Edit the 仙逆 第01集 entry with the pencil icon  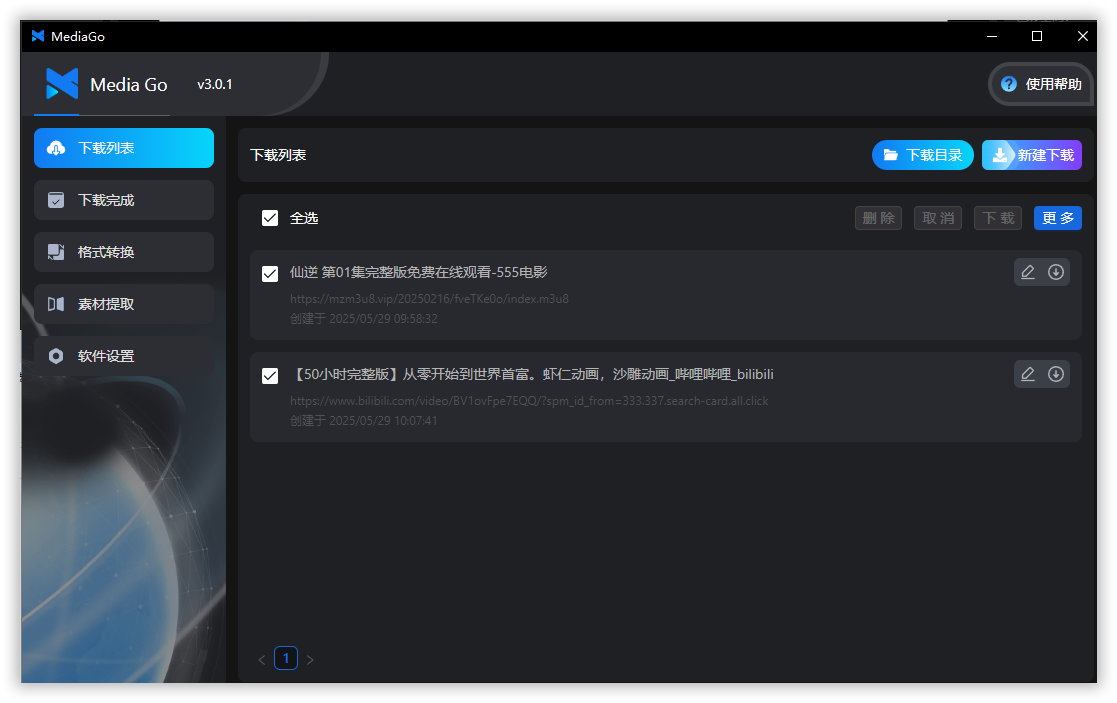click(x=1028, y=272)
